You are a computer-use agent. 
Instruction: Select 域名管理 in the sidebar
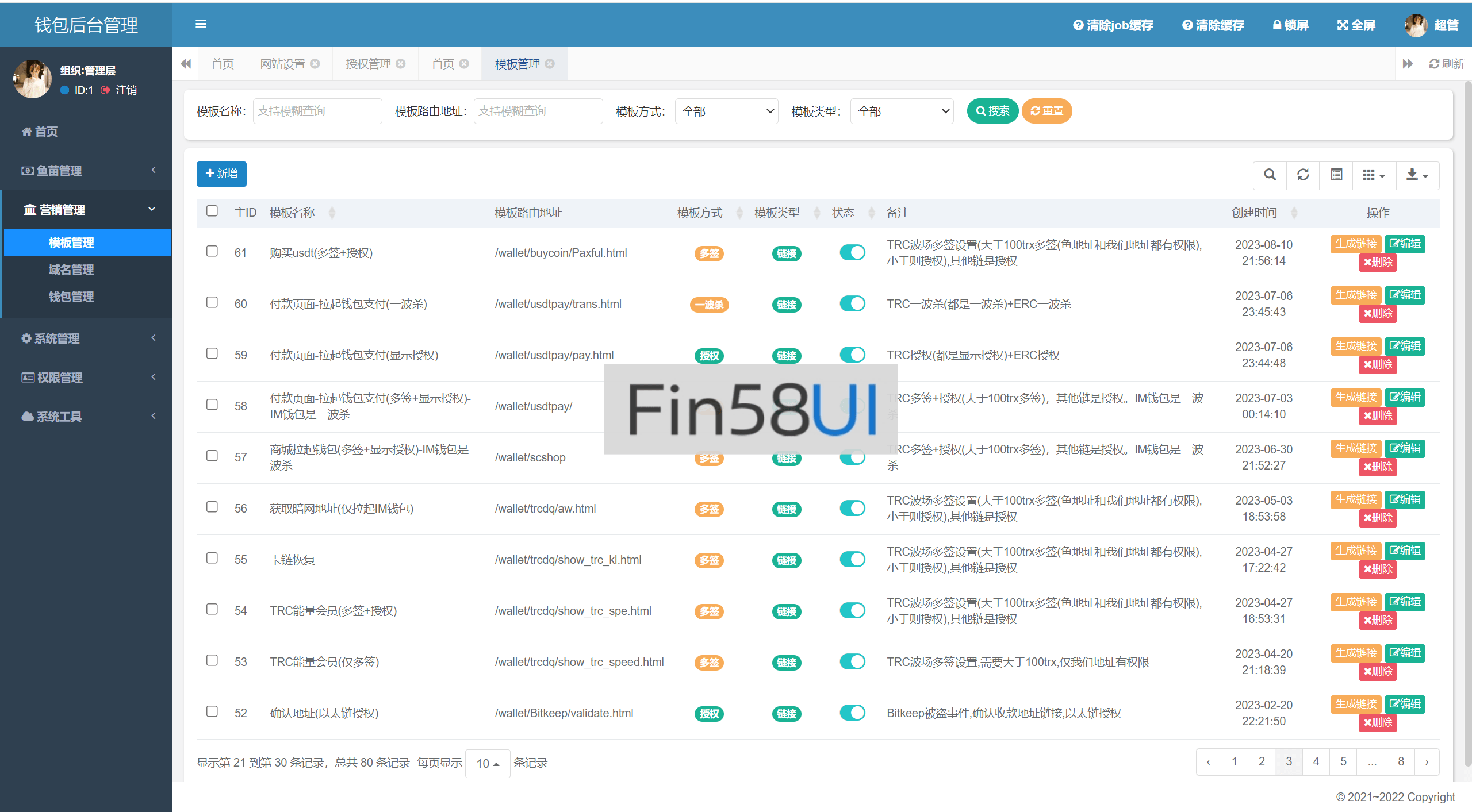point(71,270)
